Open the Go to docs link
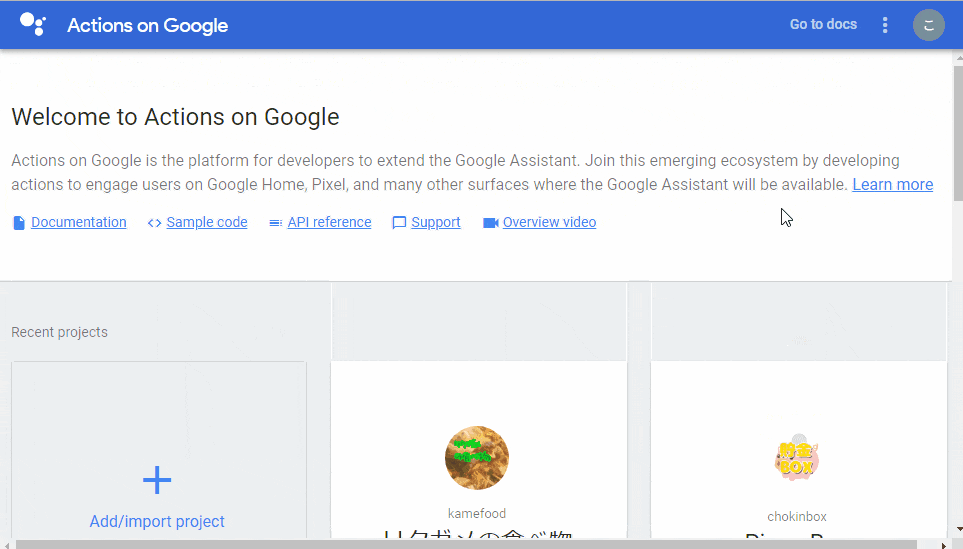Screen dimensions: 963x549 tap(823, 25)
